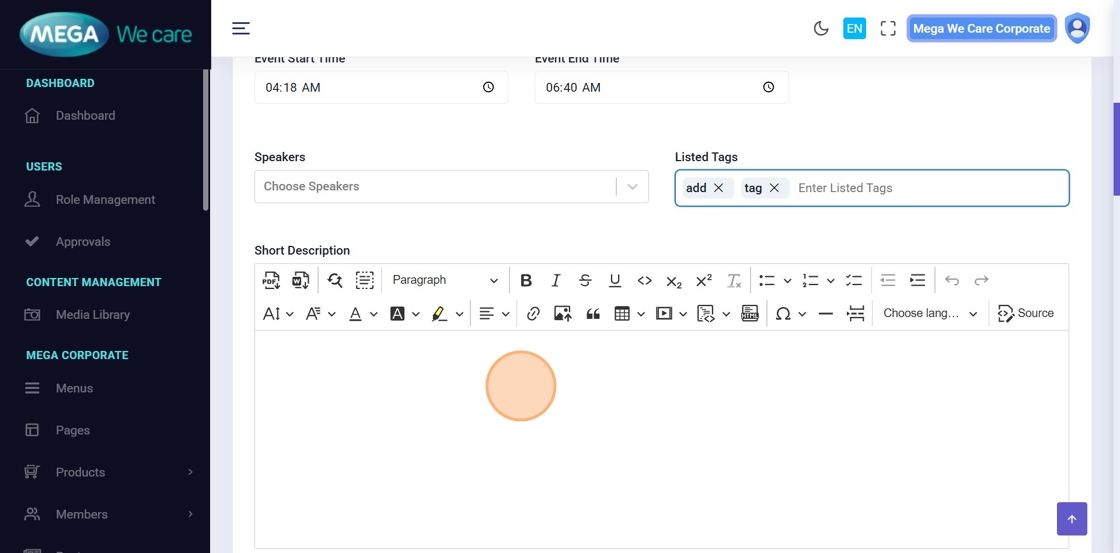The image size is (1120, 553).
Task: Toggle italic formatting
Action: coord(556,281)
